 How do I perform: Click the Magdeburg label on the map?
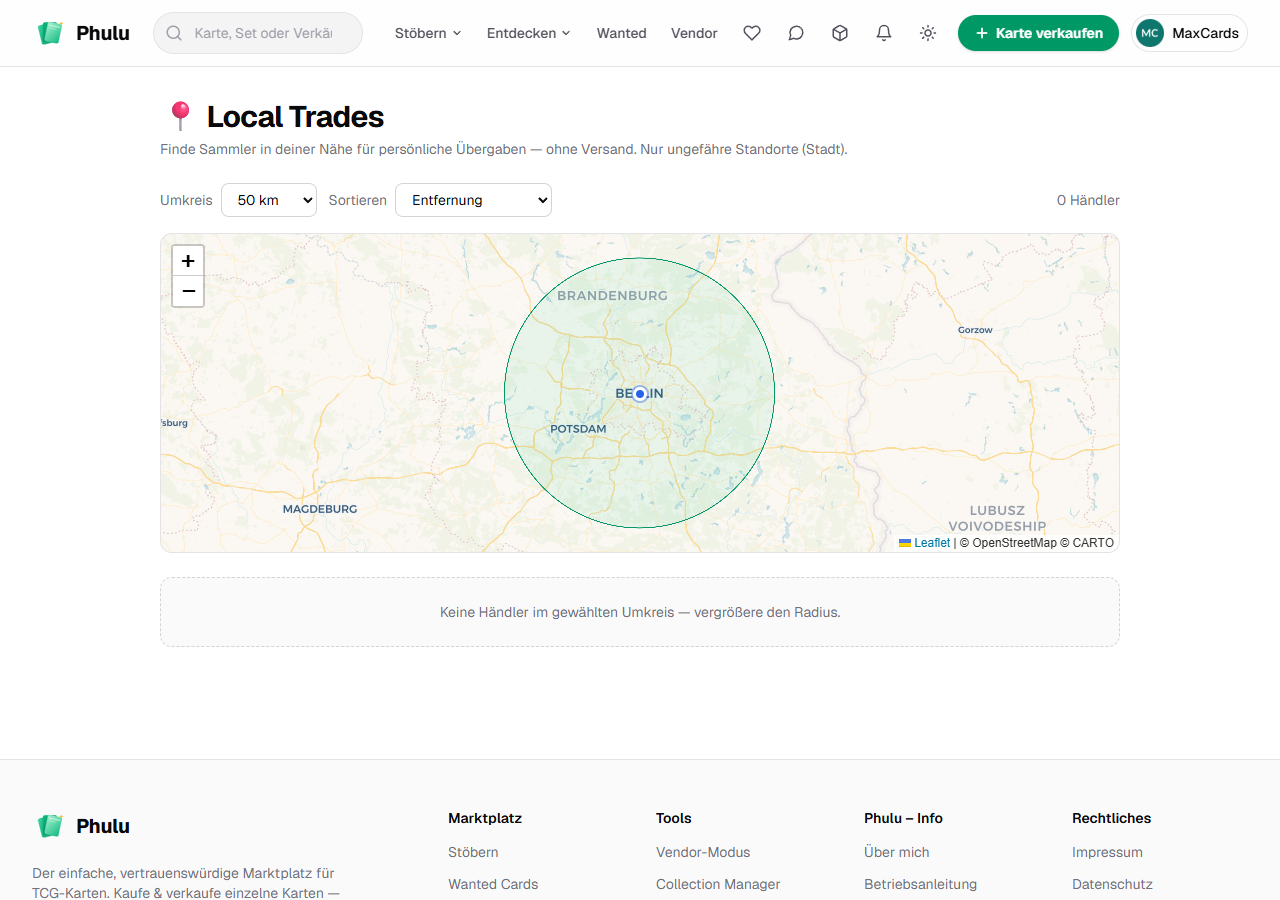pos(320,509)
